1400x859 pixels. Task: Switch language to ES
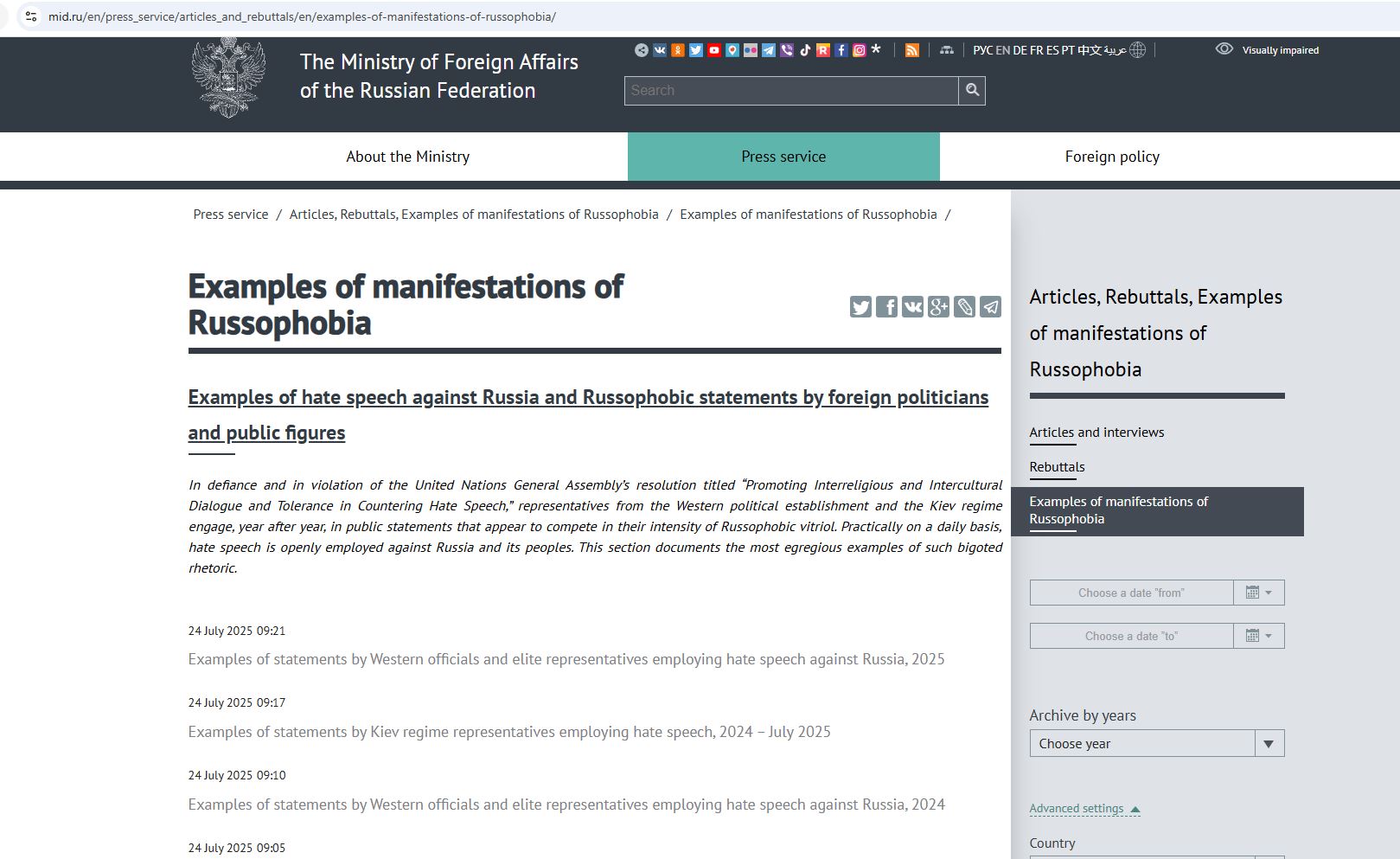[x=1052, y=50]
